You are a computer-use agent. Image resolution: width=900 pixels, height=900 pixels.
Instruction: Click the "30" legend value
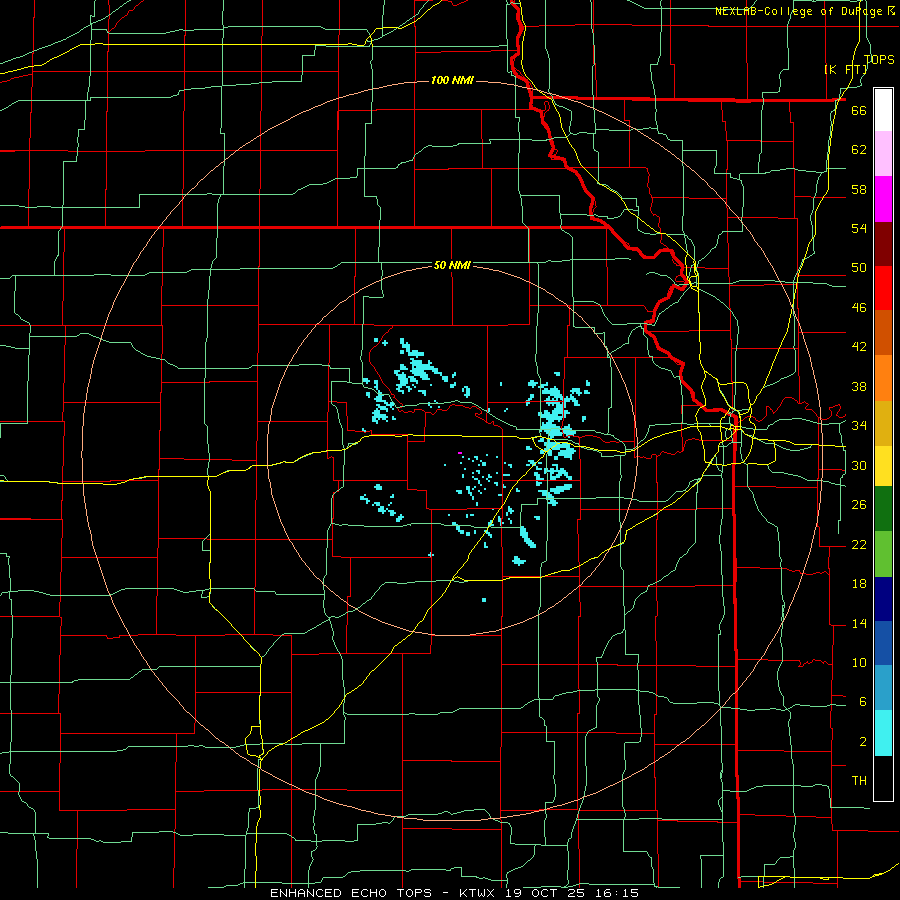[x=859, y=465]
